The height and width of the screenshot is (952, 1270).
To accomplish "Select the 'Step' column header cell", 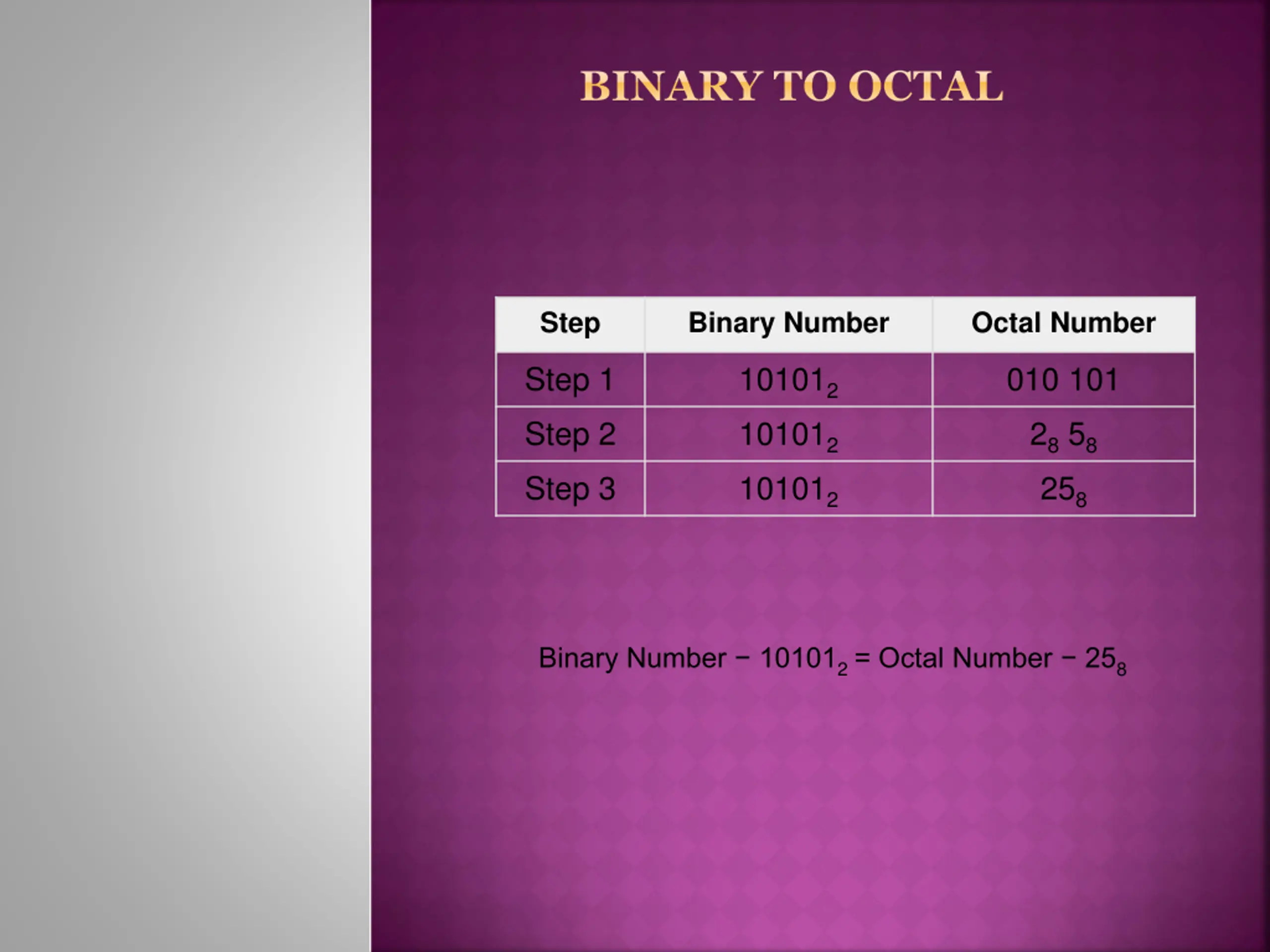I will click(x=570, y=324).
